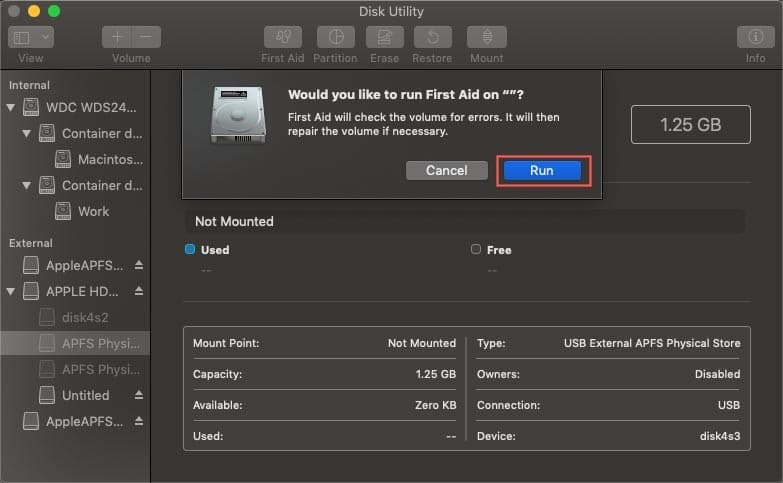Add a volume with plus button

[x=116, y=37]
